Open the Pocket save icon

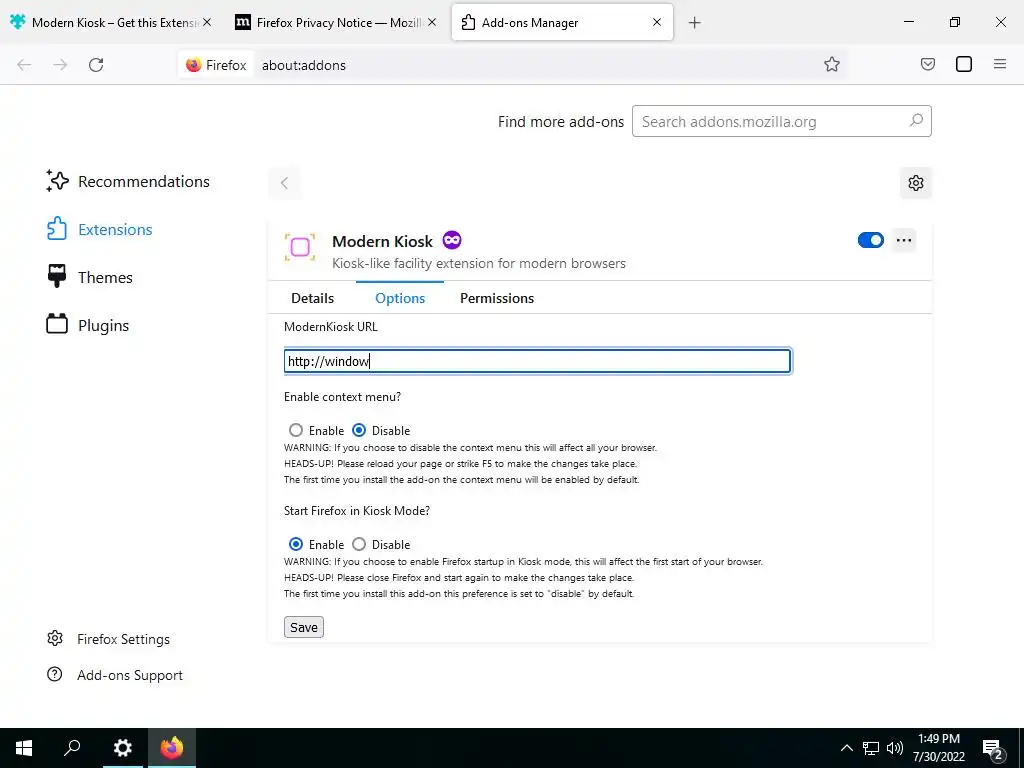(x=928, y=64)
